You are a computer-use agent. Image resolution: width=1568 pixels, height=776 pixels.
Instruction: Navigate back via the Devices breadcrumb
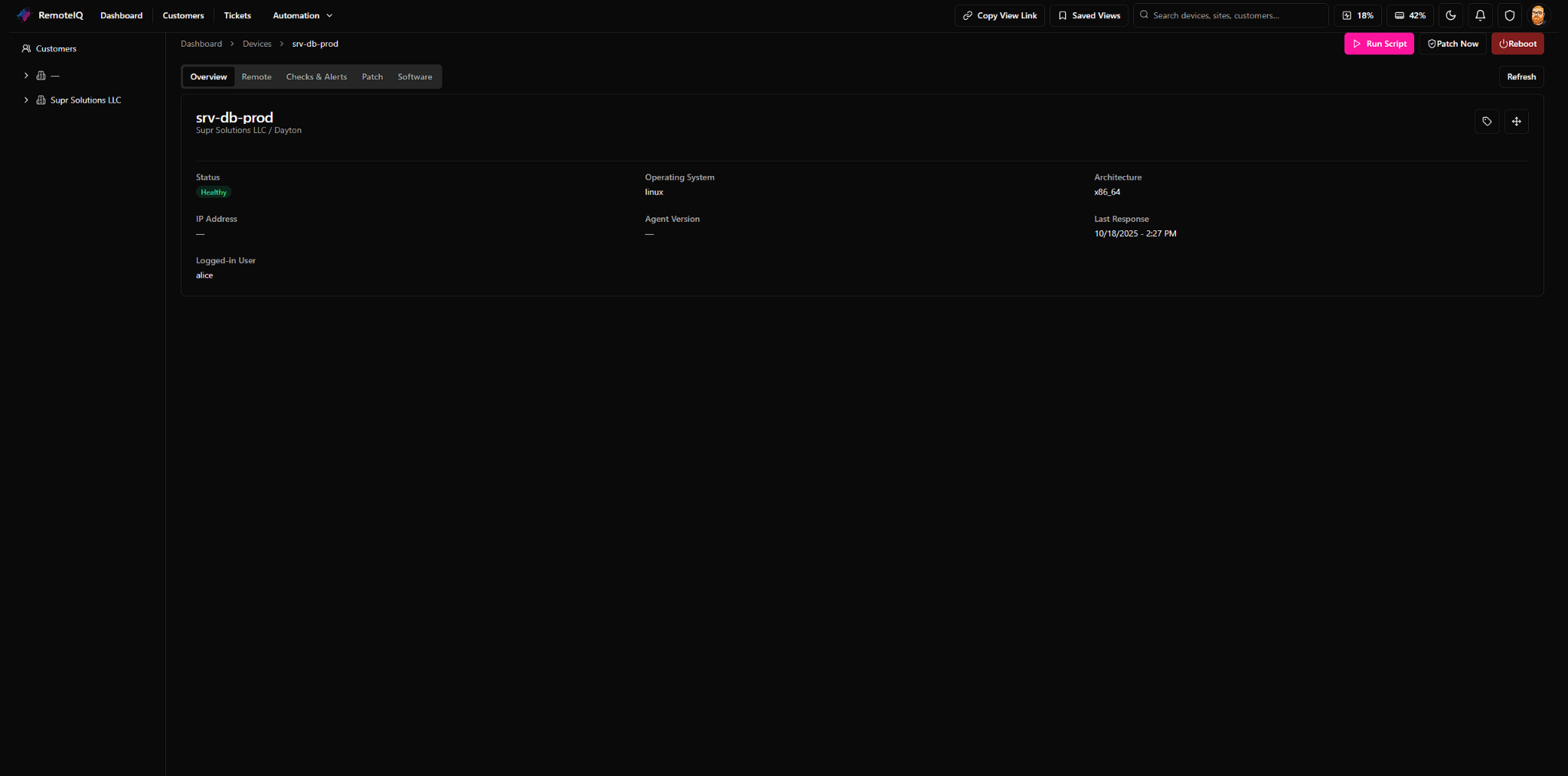click(257, 44)
